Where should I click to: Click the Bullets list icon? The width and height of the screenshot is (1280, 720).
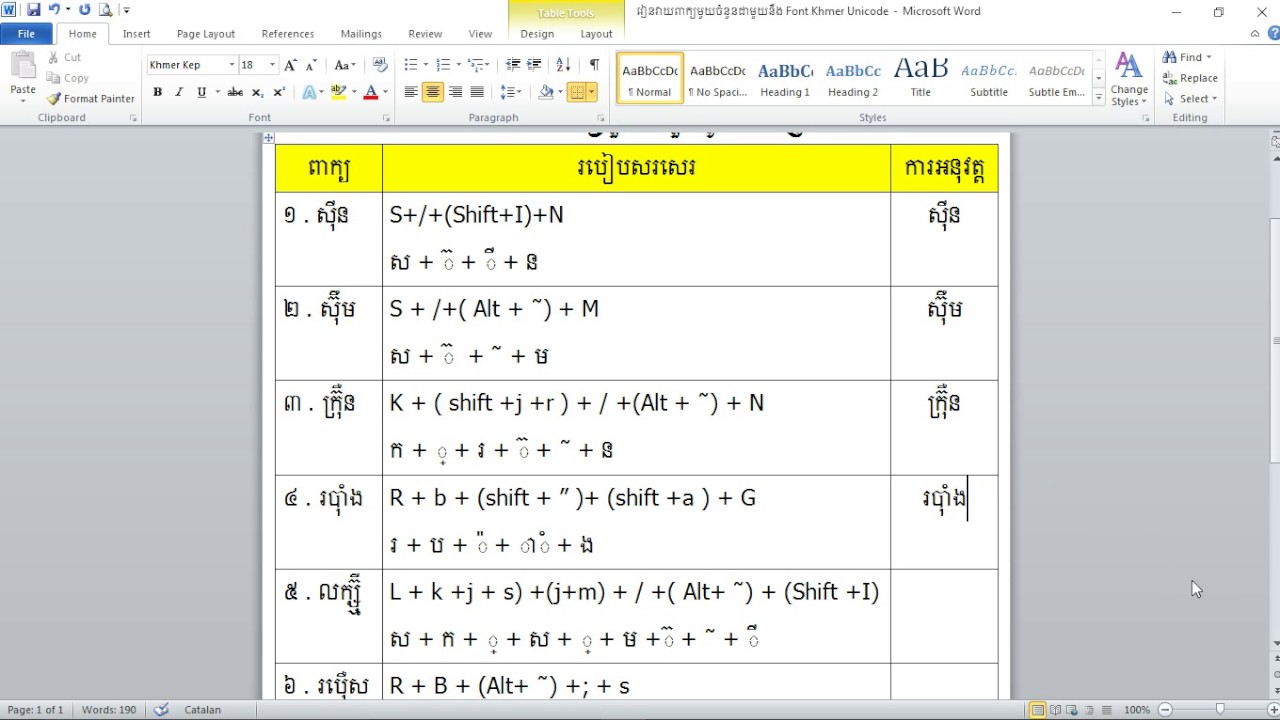[410, 65]
